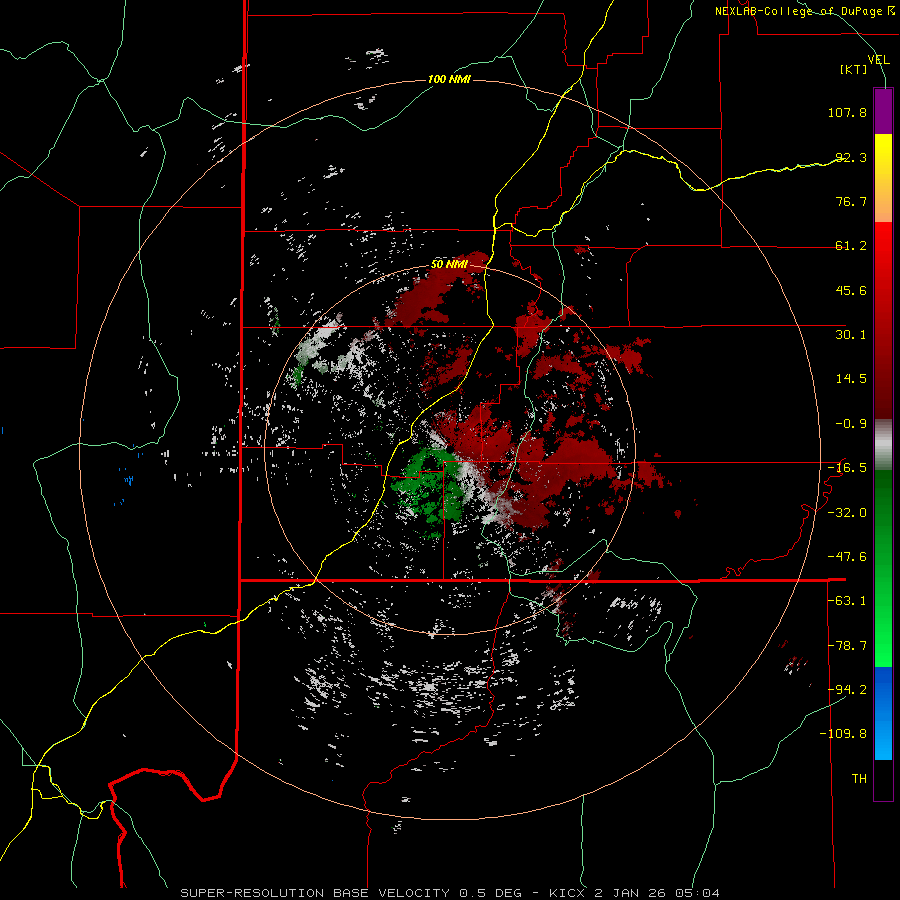
Task: Click the -109.8 legend value
Action: 843,734
